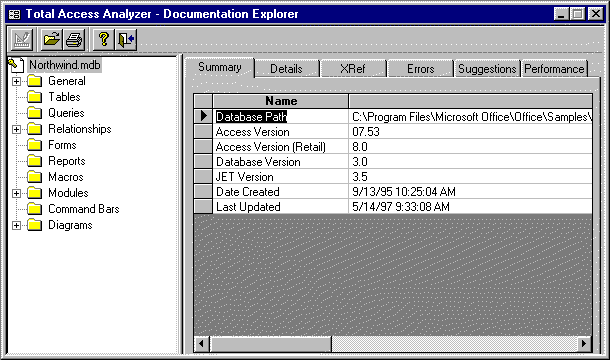The image size is (610, 361).
Task: Click the Queries folder icon
Action: point(35,113)
